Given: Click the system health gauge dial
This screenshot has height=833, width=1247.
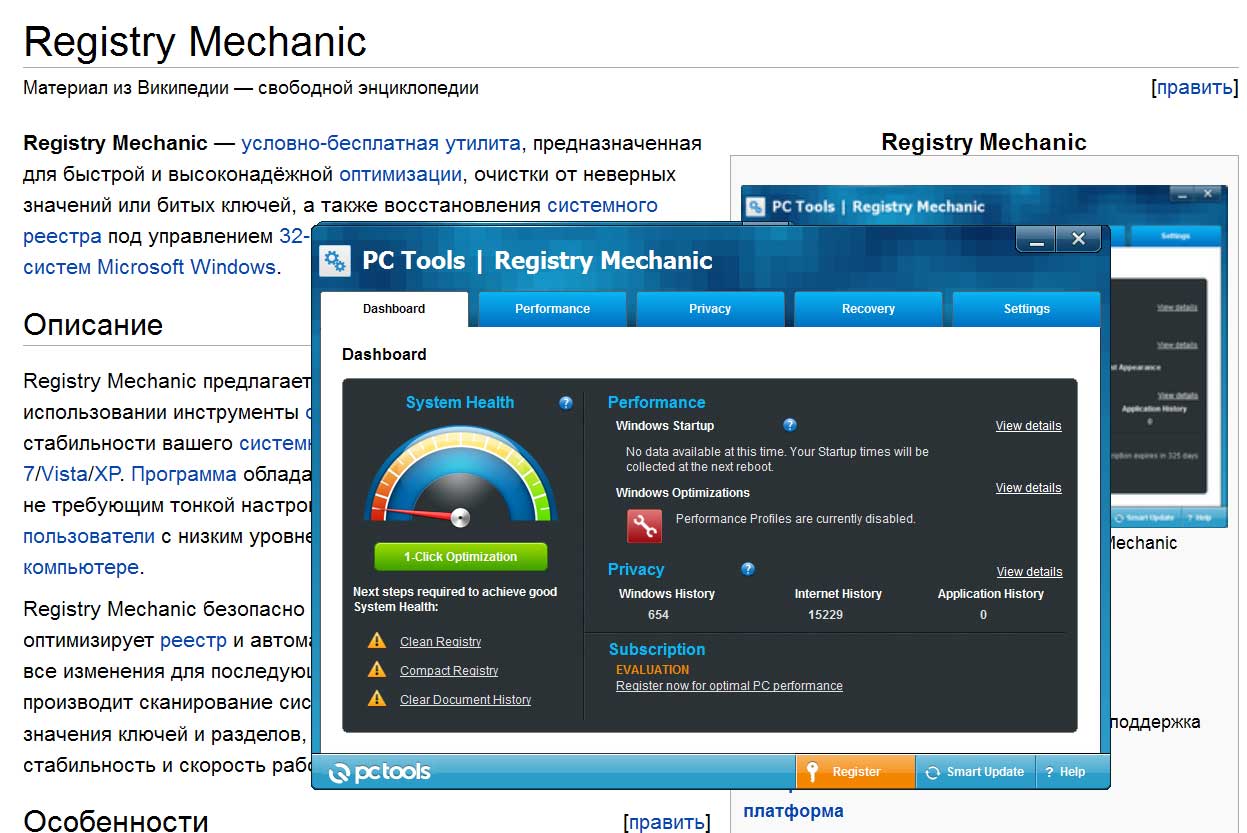Looking at the screenshot, I should coord(459,476).
